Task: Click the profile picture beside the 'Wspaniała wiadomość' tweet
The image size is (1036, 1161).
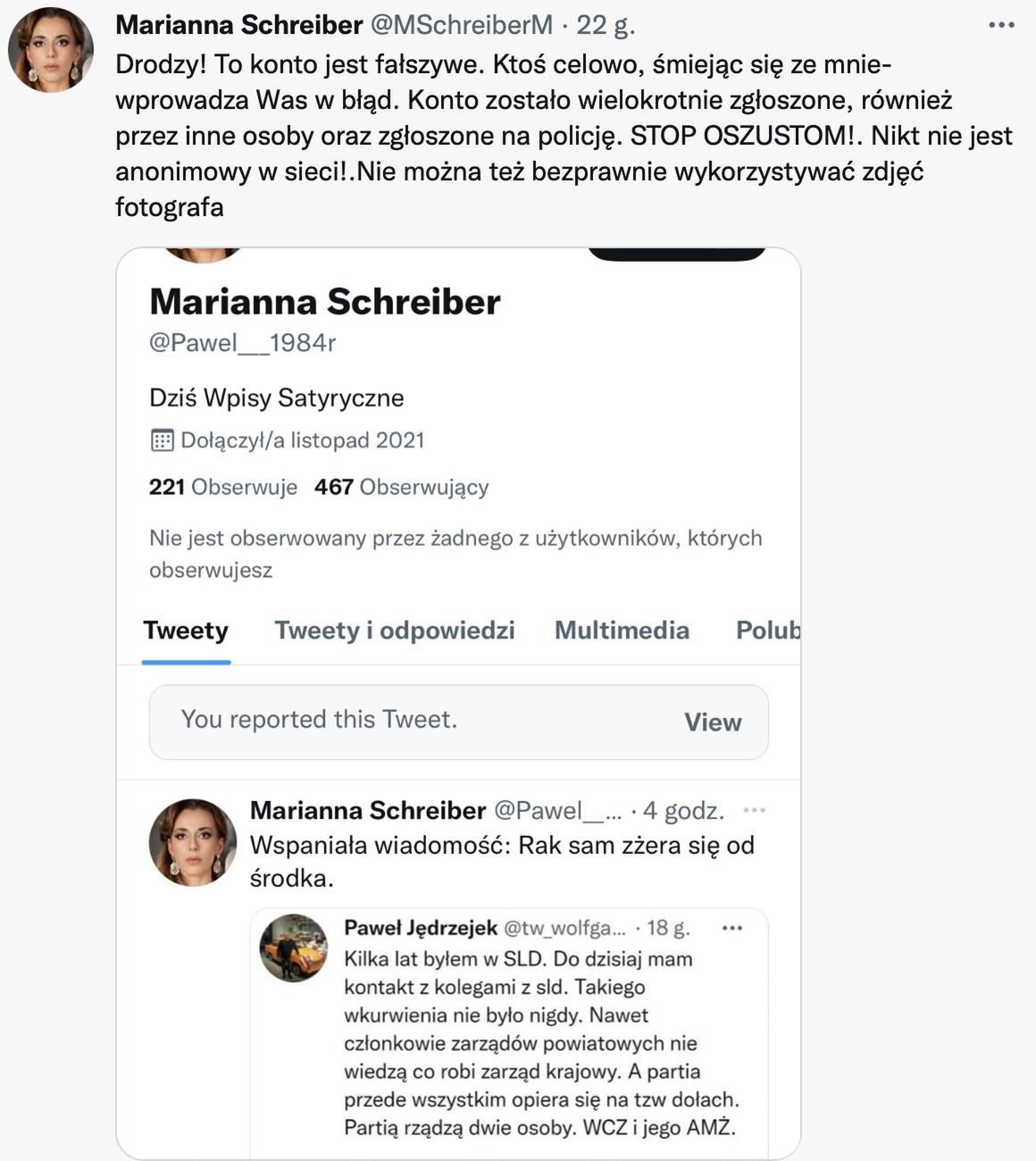Action: (x=193, y=842)
